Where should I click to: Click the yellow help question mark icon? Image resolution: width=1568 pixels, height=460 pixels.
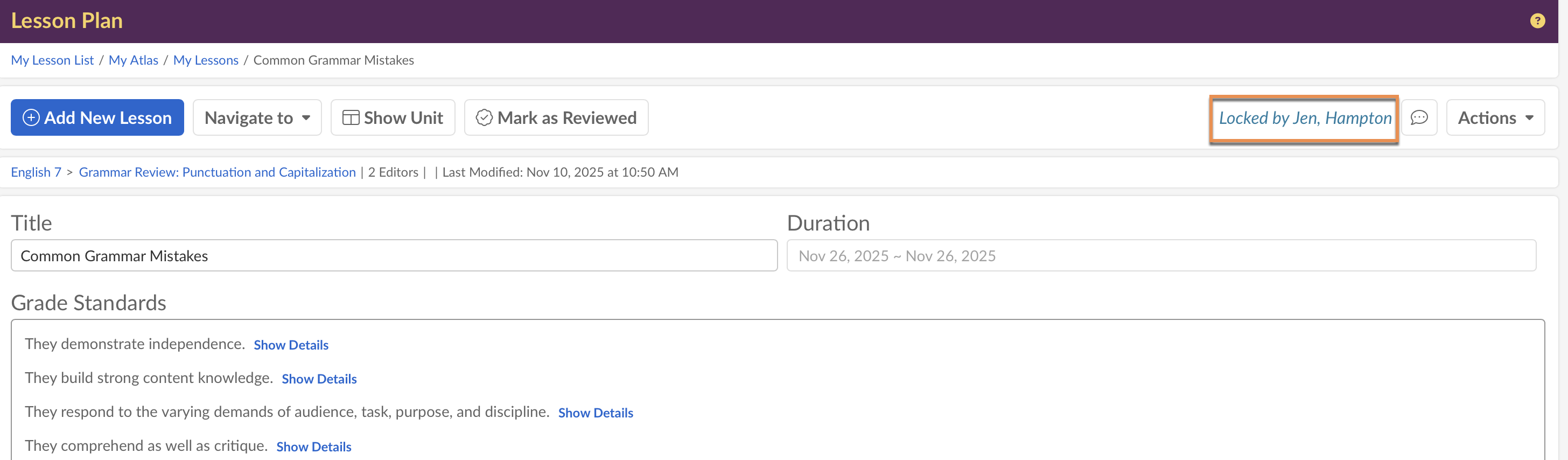tap(1537, 22)
